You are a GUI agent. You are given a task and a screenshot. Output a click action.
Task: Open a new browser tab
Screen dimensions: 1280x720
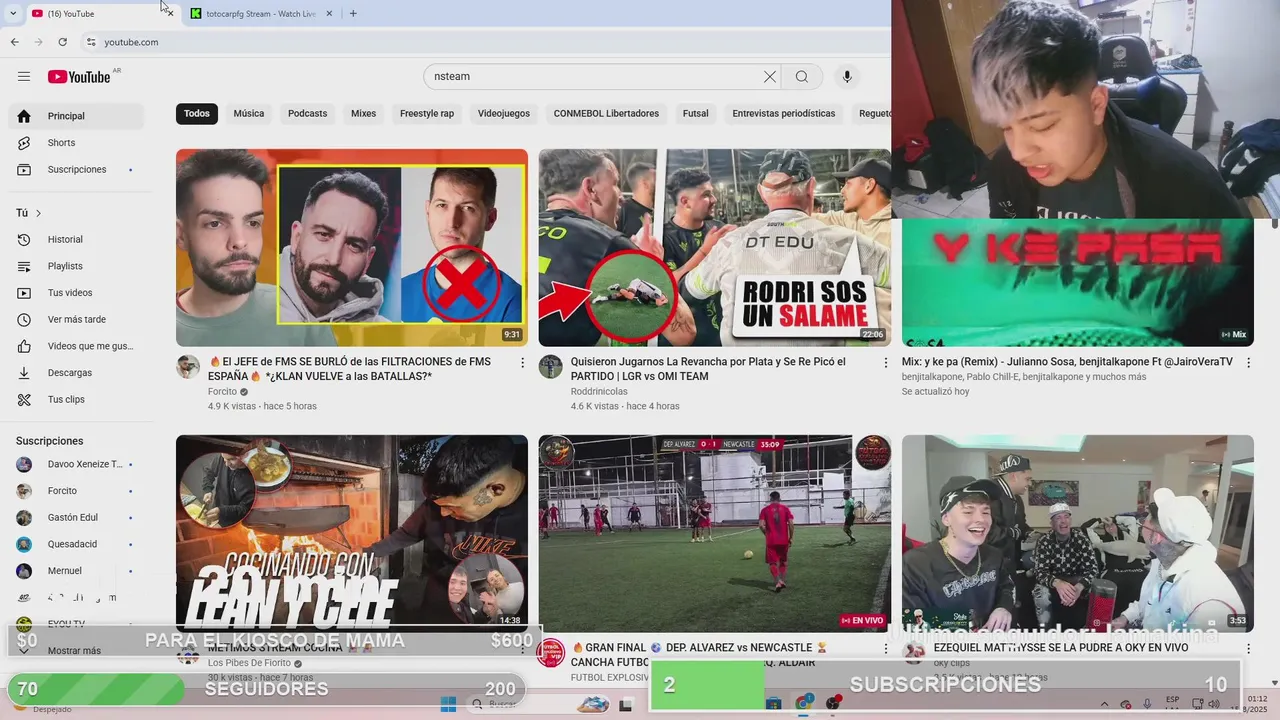[x=353, y=13]
